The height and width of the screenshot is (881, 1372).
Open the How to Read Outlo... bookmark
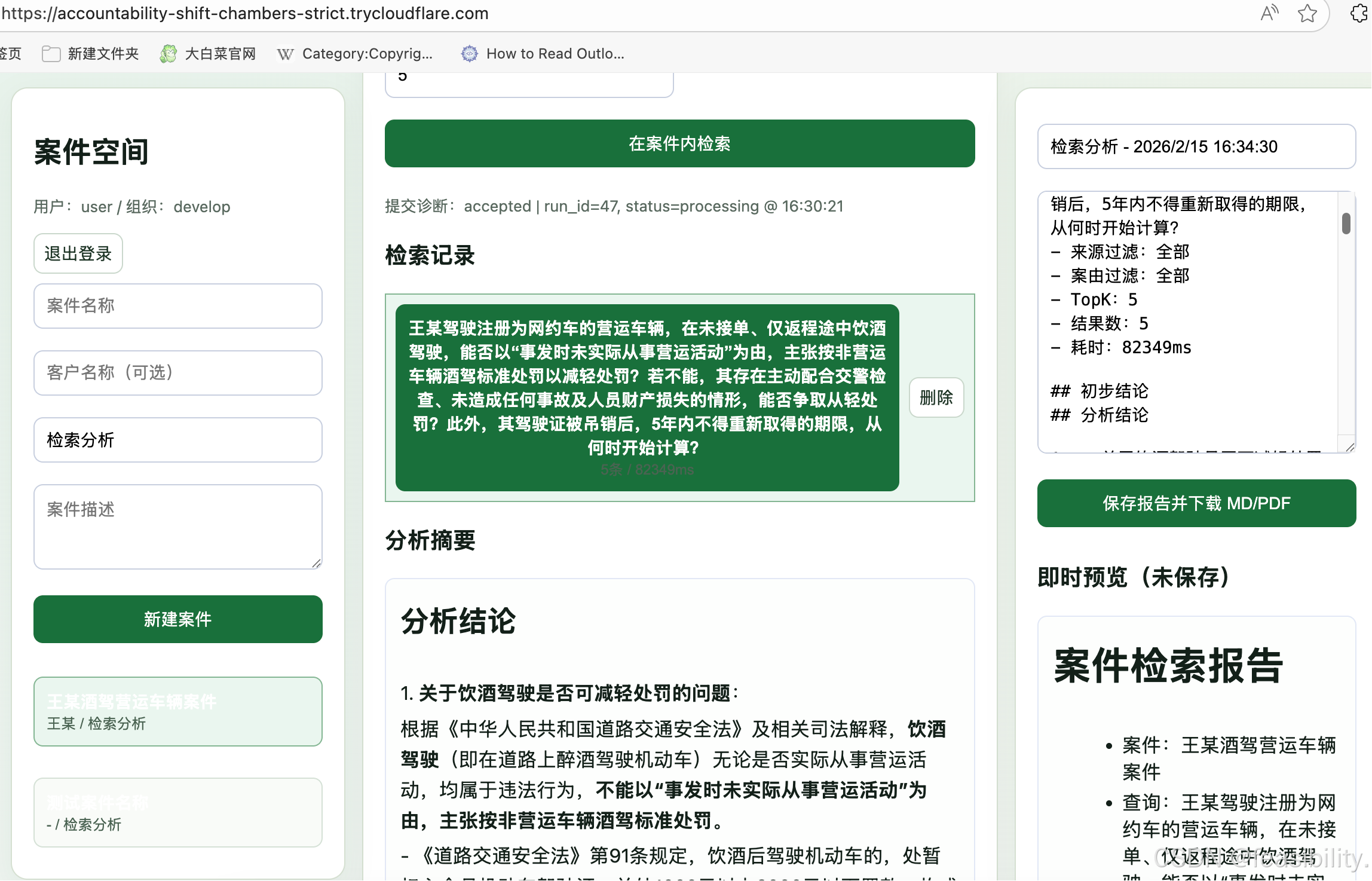(x=543, y=54)
